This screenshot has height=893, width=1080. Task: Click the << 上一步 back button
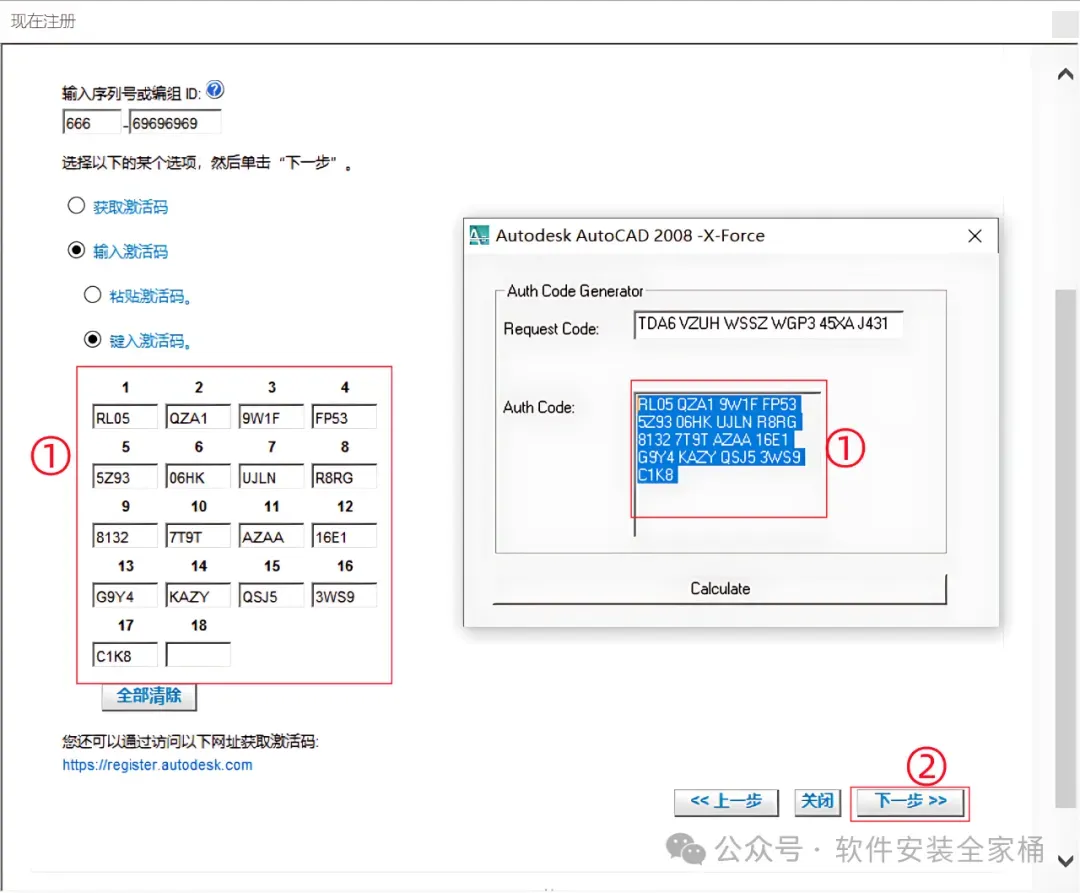(x=726, y=801)
